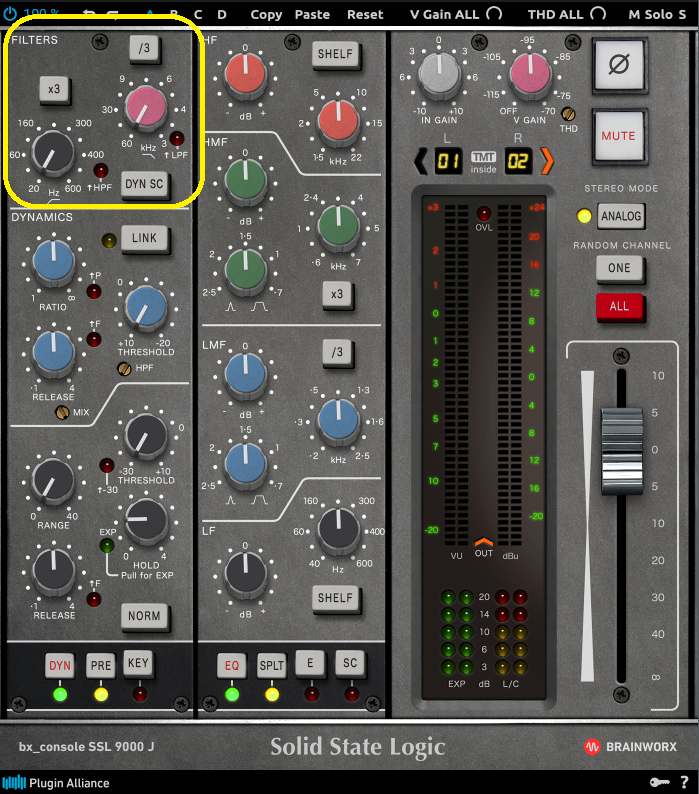Click the red HF frequency knob
The height and width of the screenshot is (794, 699).
(x=338, y=121)
